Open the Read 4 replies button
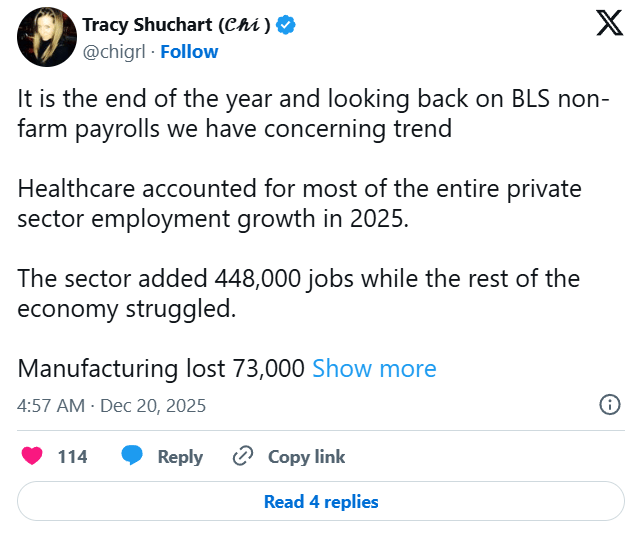The image size is (642, 536). tap(321, 501)
